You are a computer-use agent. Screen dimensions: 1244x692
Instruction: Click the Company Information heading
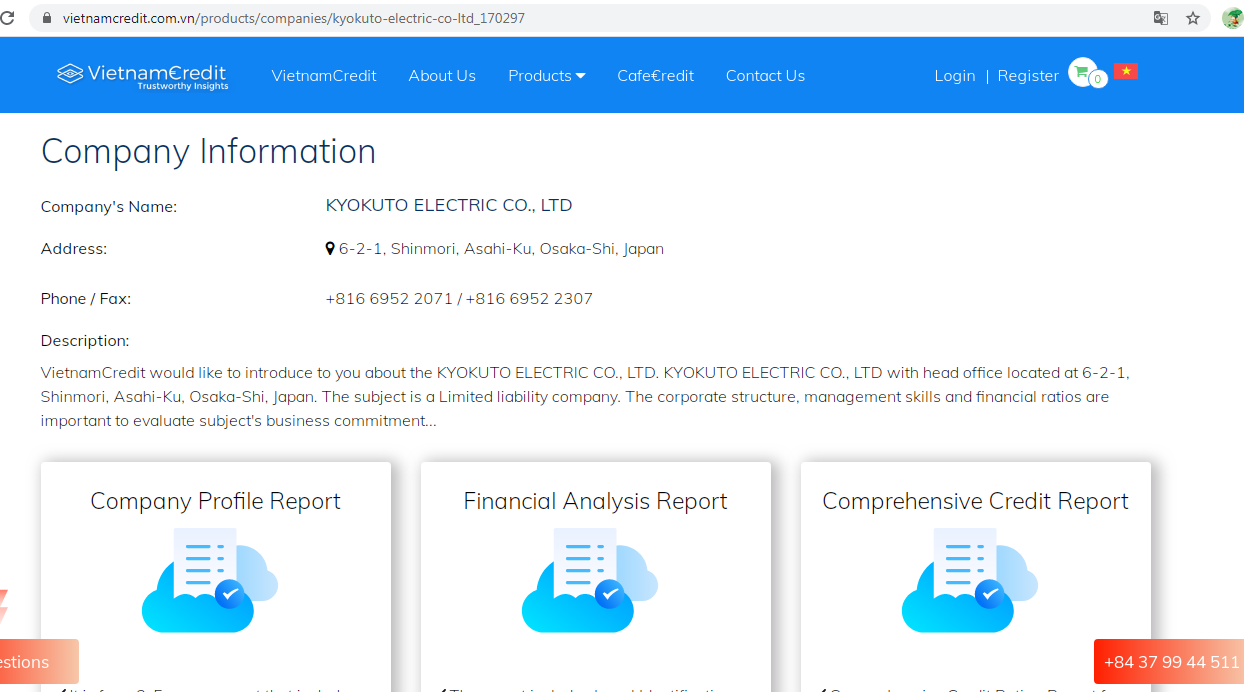click(x=209, y=151)
